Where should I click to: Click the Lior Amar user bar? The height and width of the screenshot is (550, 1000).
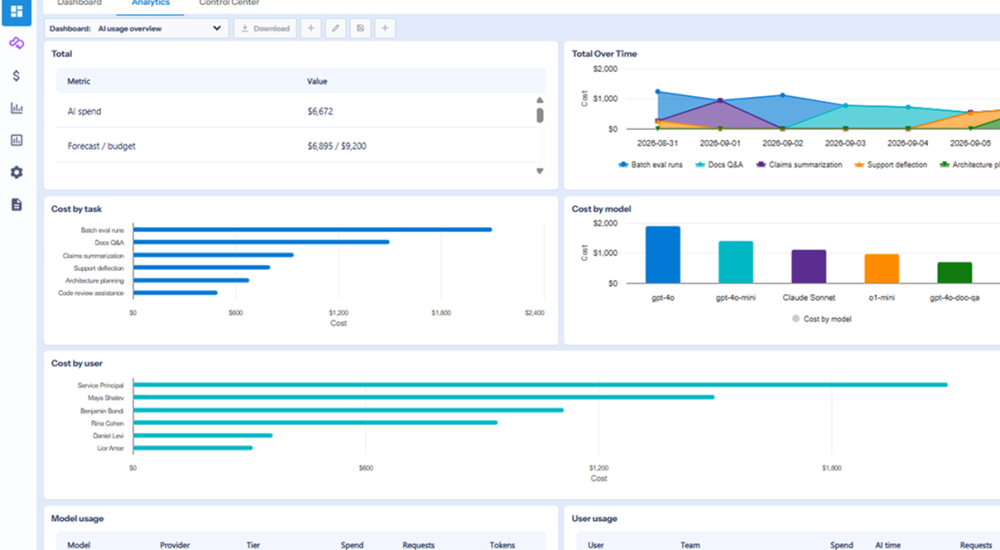pos(193,448)
